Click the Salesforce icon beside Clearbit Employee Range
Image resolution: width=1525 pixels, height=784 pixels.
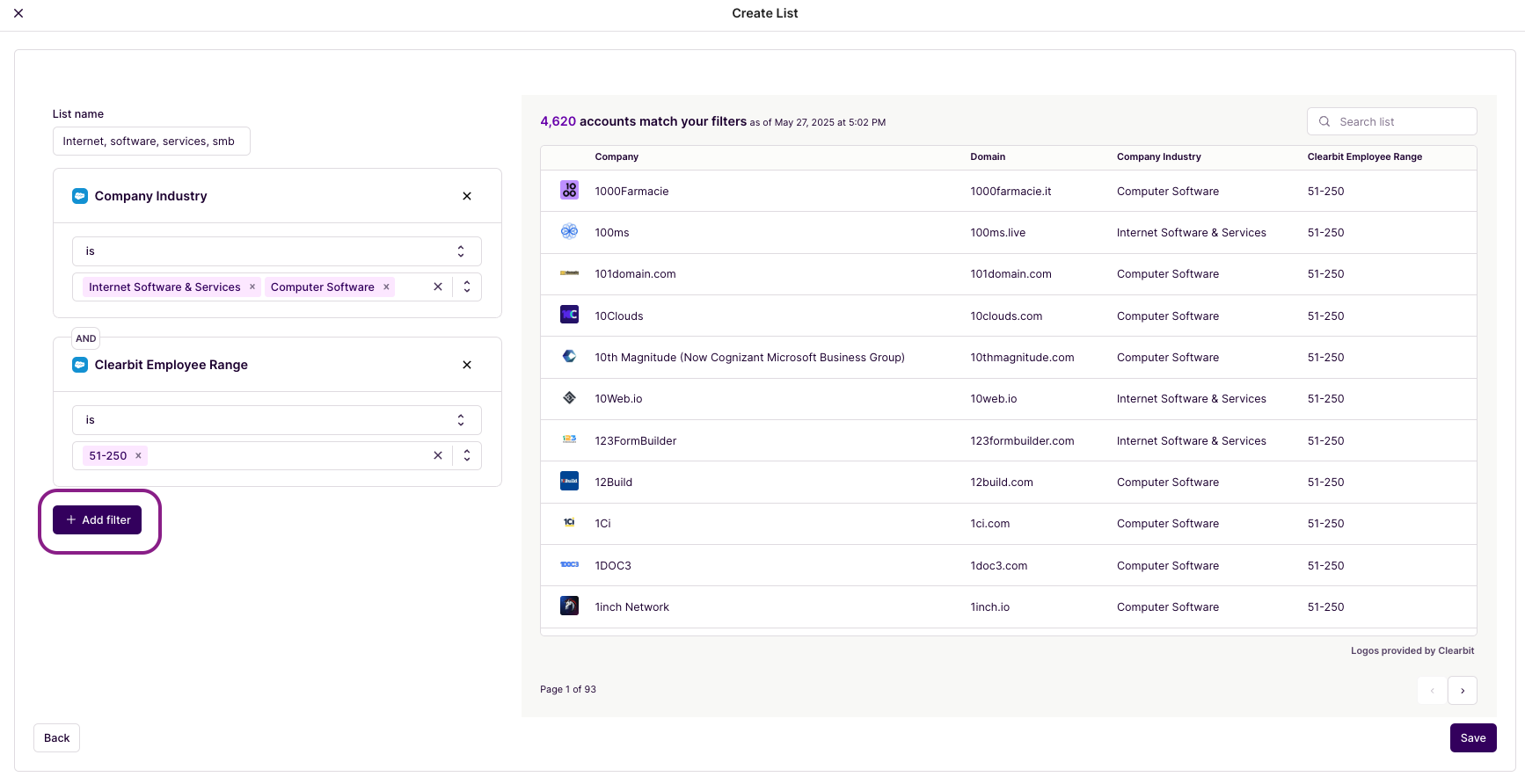tap(80, 365)
